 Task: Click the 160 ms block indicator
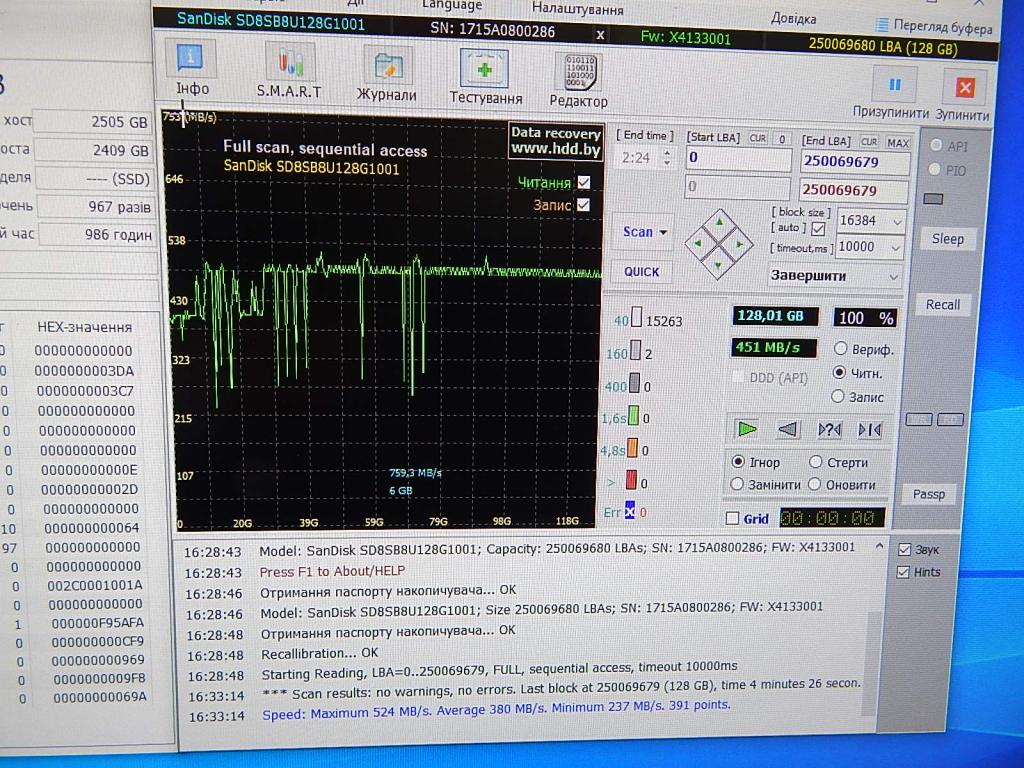tap(635, 351)
